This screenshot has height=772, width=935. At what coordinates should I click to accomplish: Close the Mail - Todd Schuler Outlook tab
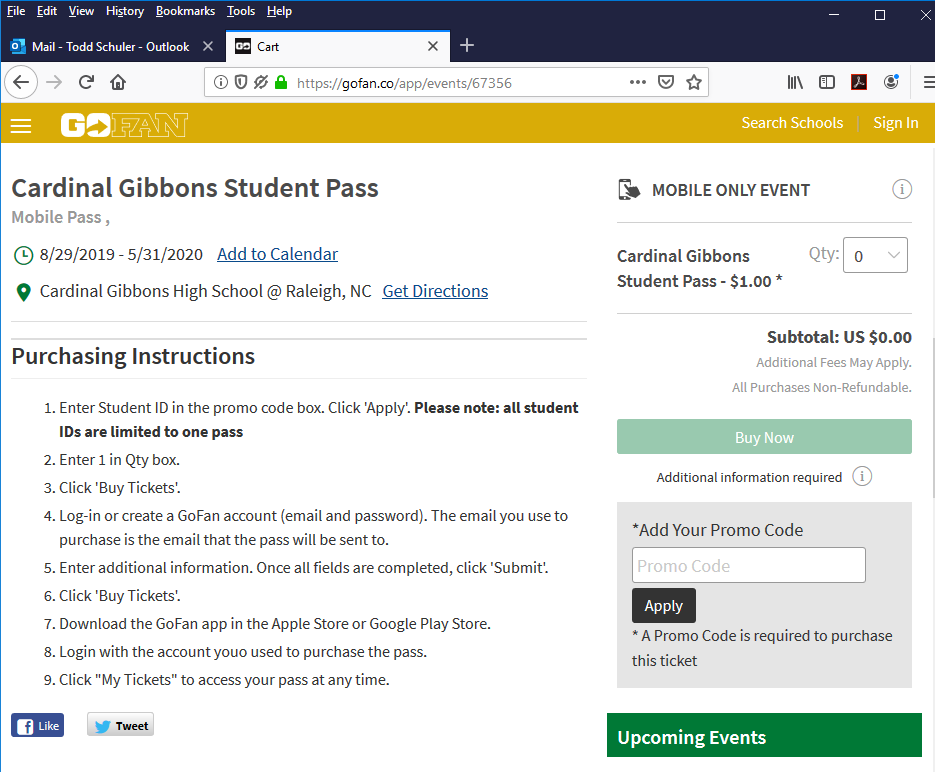(x=208, y=46)
